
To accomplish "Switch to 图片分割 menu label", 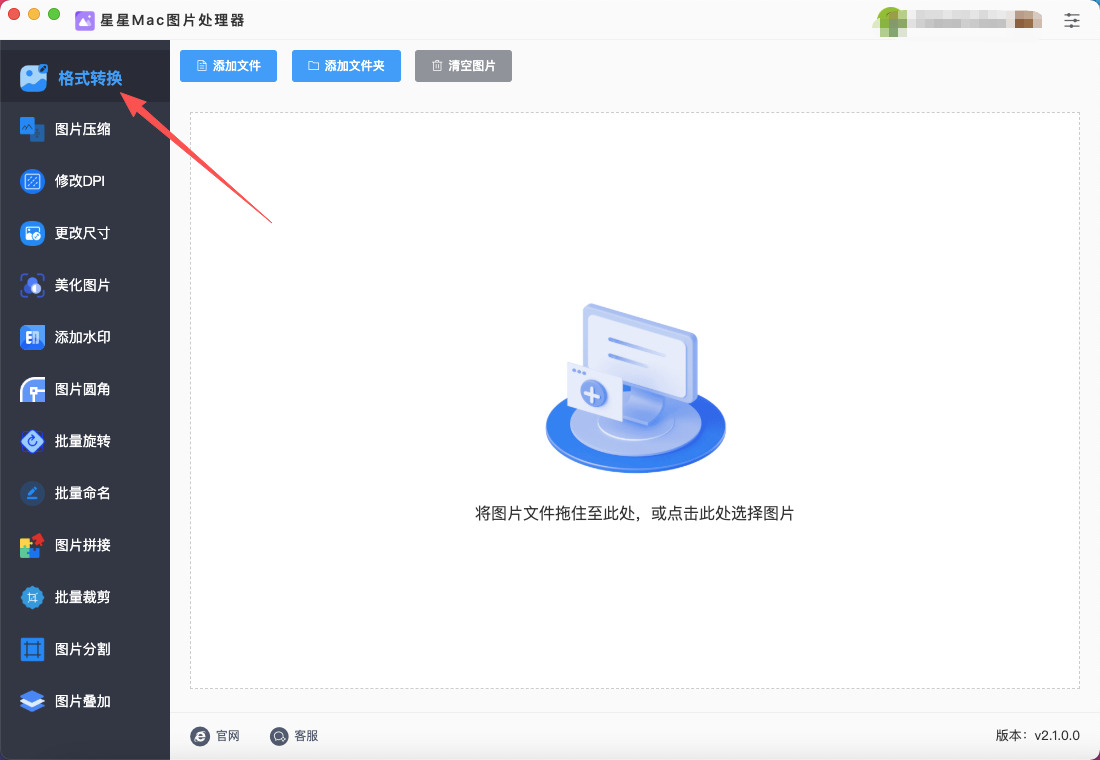I will (x=83, y=649).
